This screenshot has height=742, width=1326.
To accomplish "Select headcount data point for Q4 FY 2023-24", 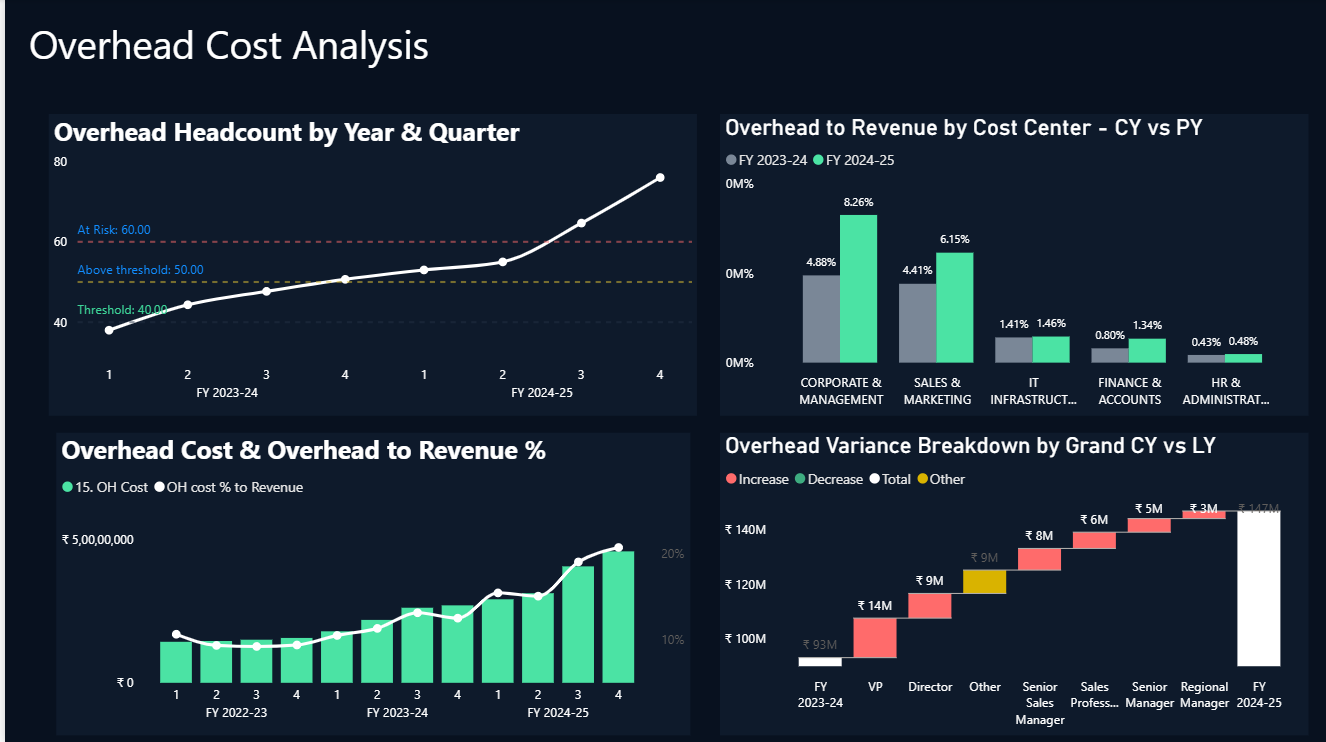I will coord(345,279).
